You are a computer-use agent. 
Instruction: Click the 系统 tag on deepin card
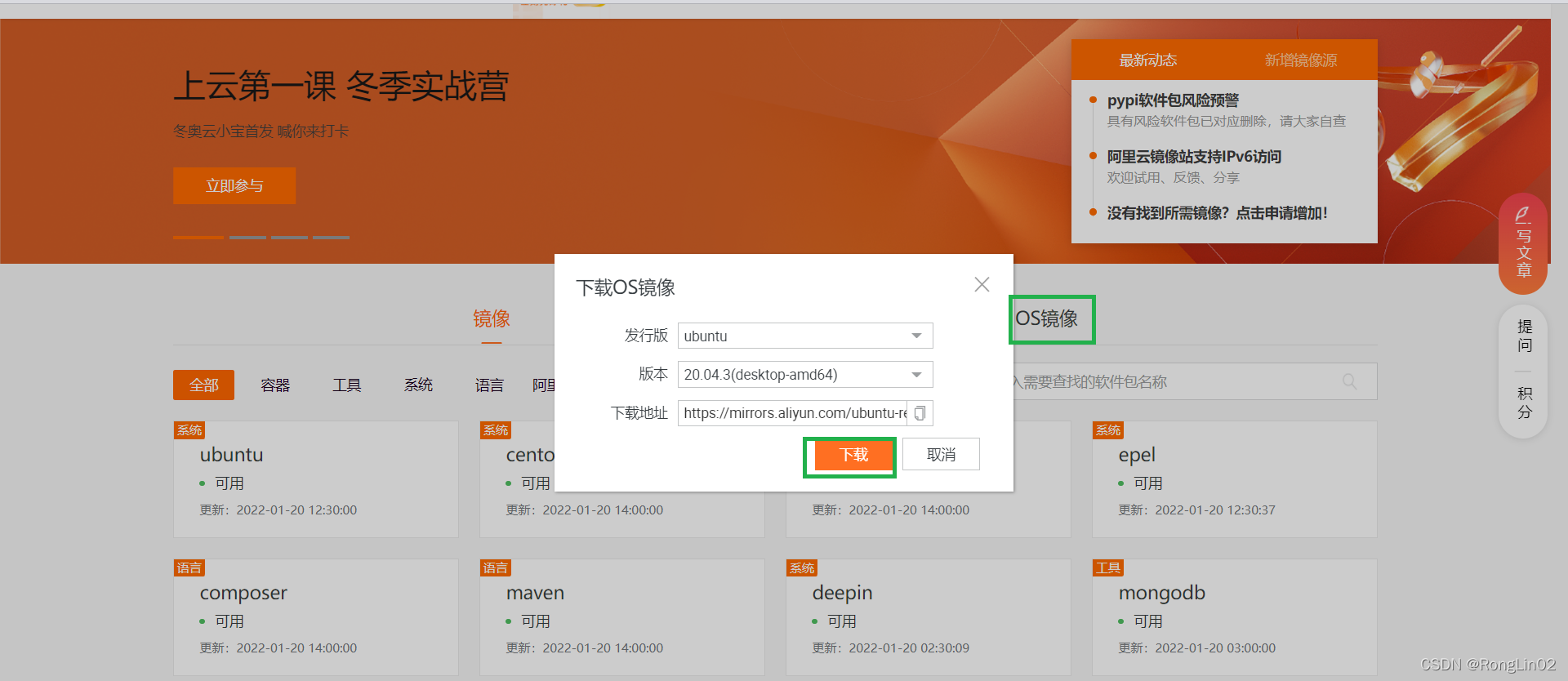802,568
